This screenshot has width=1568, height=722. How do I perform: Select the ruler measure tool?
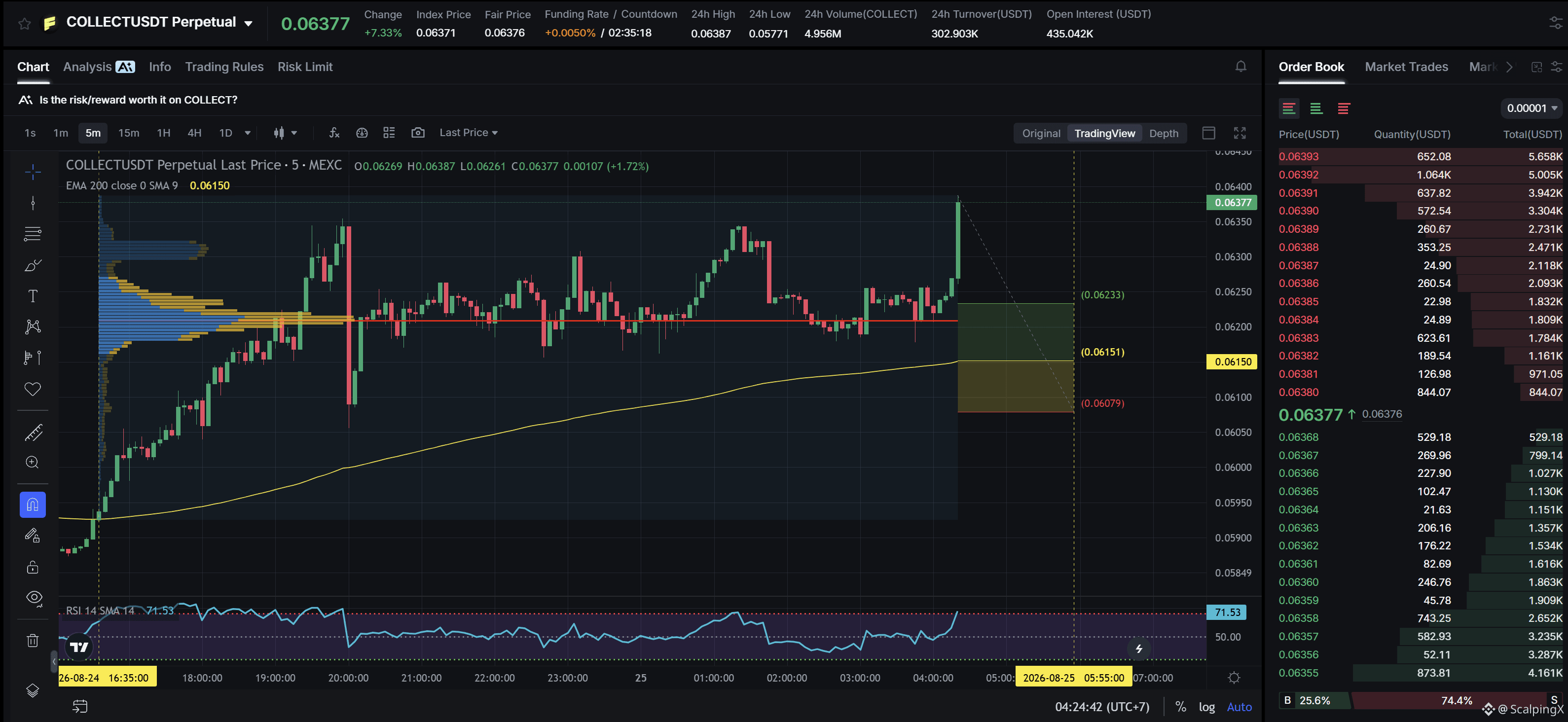33,433
